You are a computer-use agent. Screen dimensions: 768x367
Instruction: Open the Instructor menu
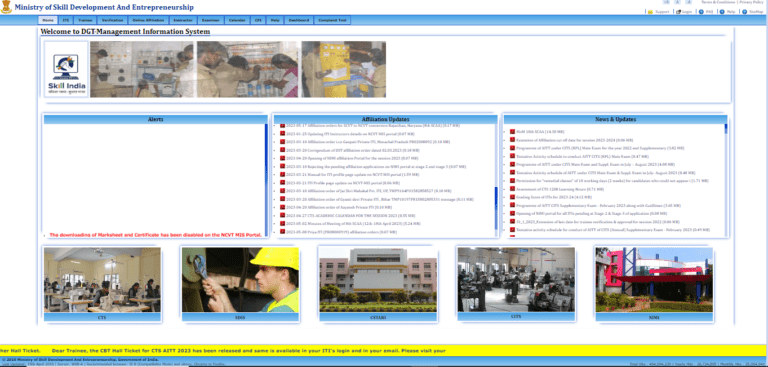click(183, 21)
